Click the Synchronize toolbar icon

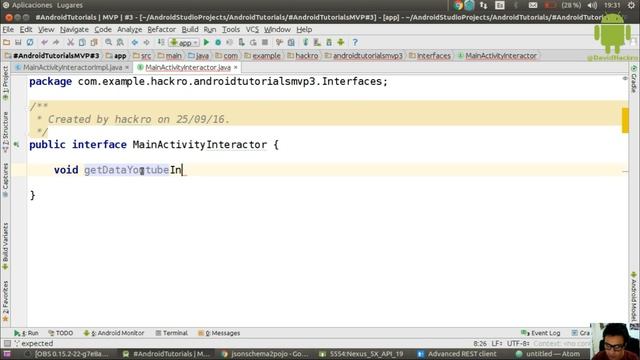coord(30,42)
